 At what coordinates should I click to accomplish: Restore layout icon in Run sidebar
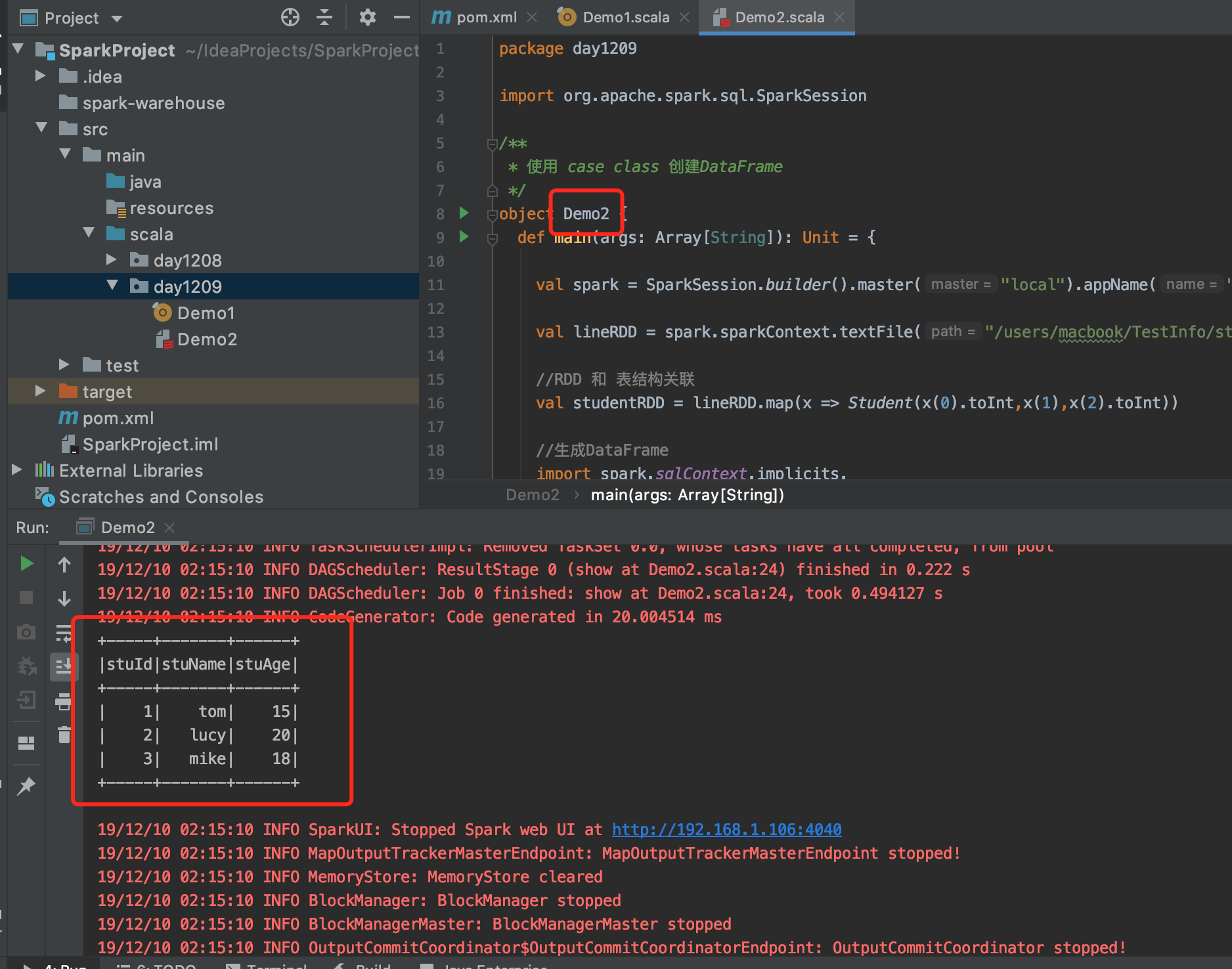tap(26, 743)
